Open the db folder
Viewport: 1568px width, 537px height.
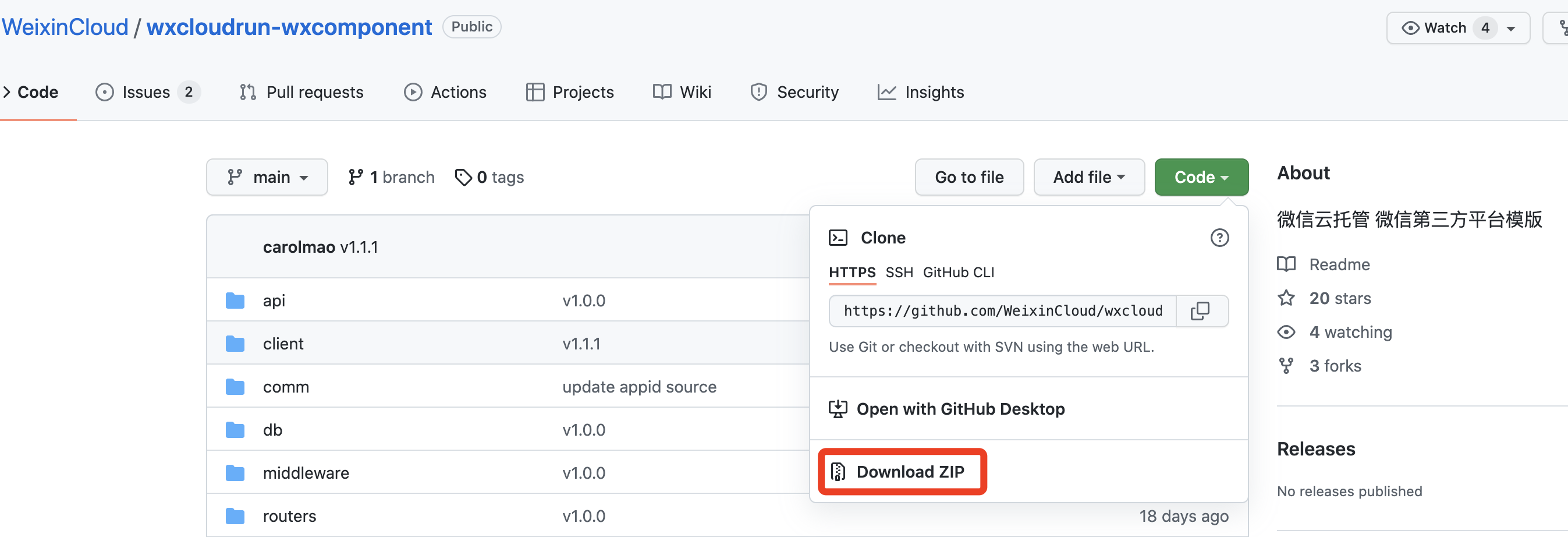pos(273,430)
